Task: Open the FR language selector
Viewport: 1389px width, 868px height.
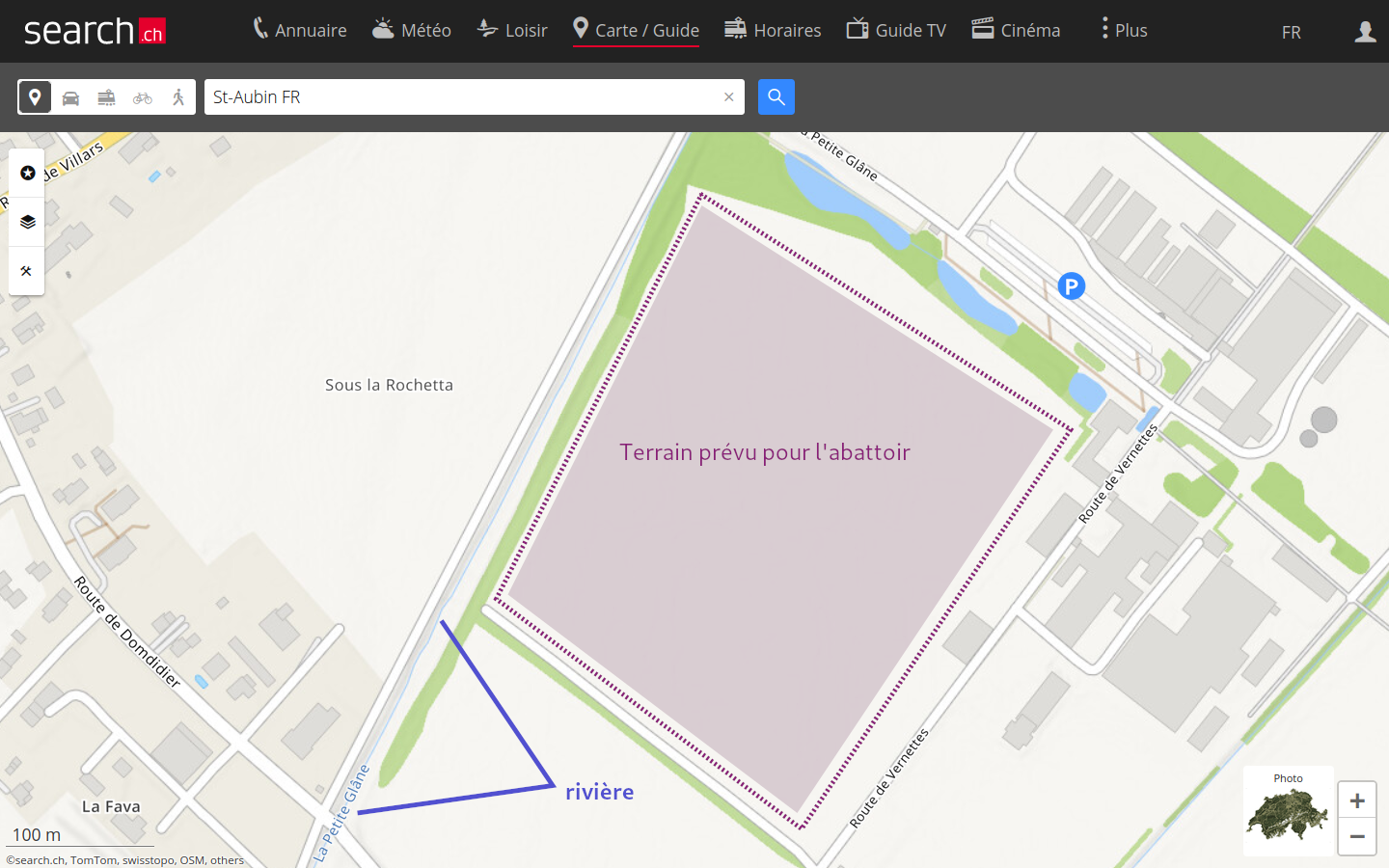Action: coord(1291,32)
